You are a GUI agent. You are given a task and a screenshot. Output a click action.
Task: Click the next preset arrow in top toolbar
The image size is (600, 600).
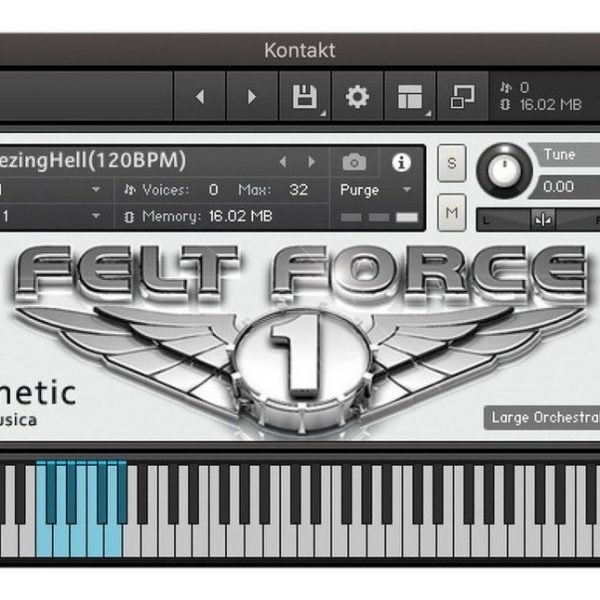point(252,96)
